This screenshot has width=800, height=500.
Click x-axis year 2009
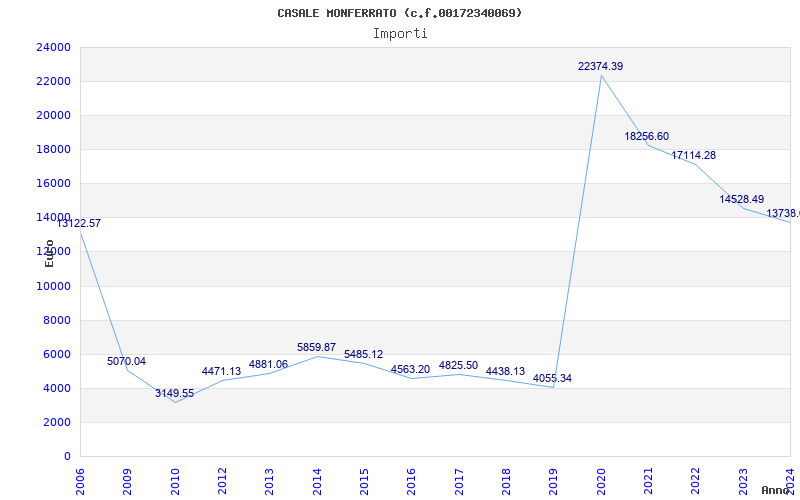click(x=128, y=481)
